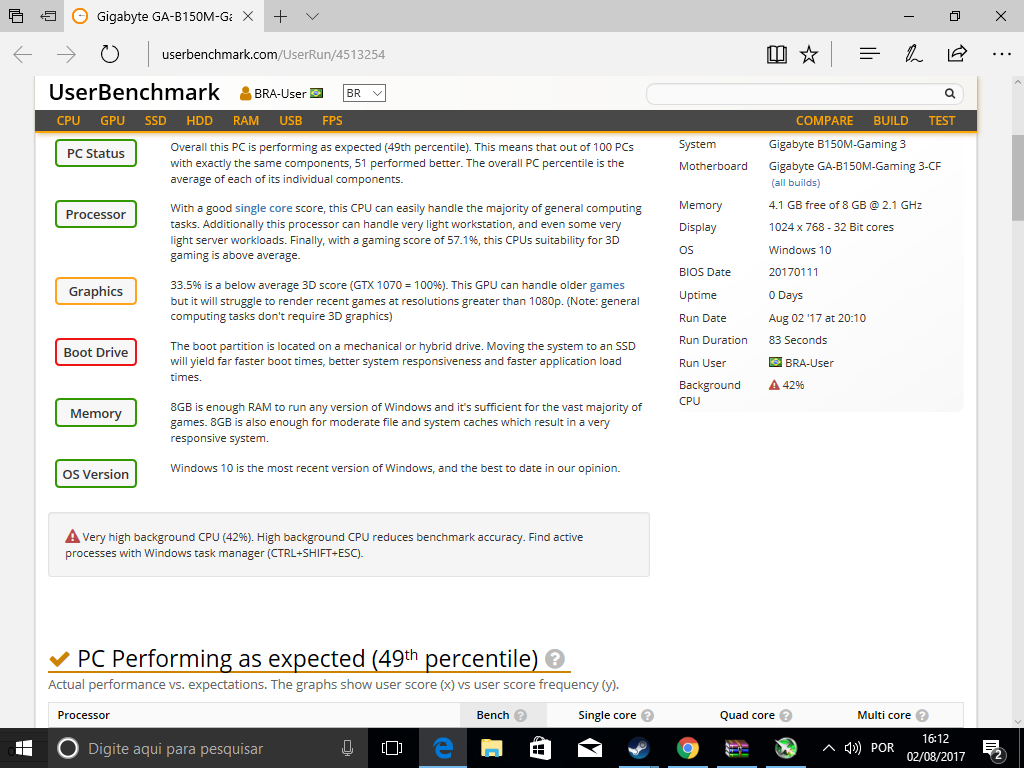The image size is (1024, 768).
Task: Open the '(all builds)' link
Action: click(x=795, y=183)
